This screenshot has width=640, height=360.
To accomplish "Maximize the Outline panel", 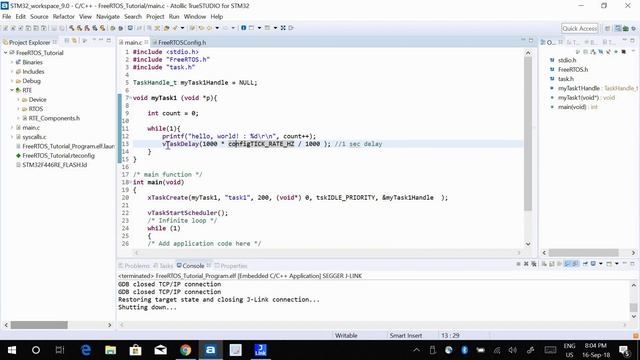I will (x=632, y=40).
